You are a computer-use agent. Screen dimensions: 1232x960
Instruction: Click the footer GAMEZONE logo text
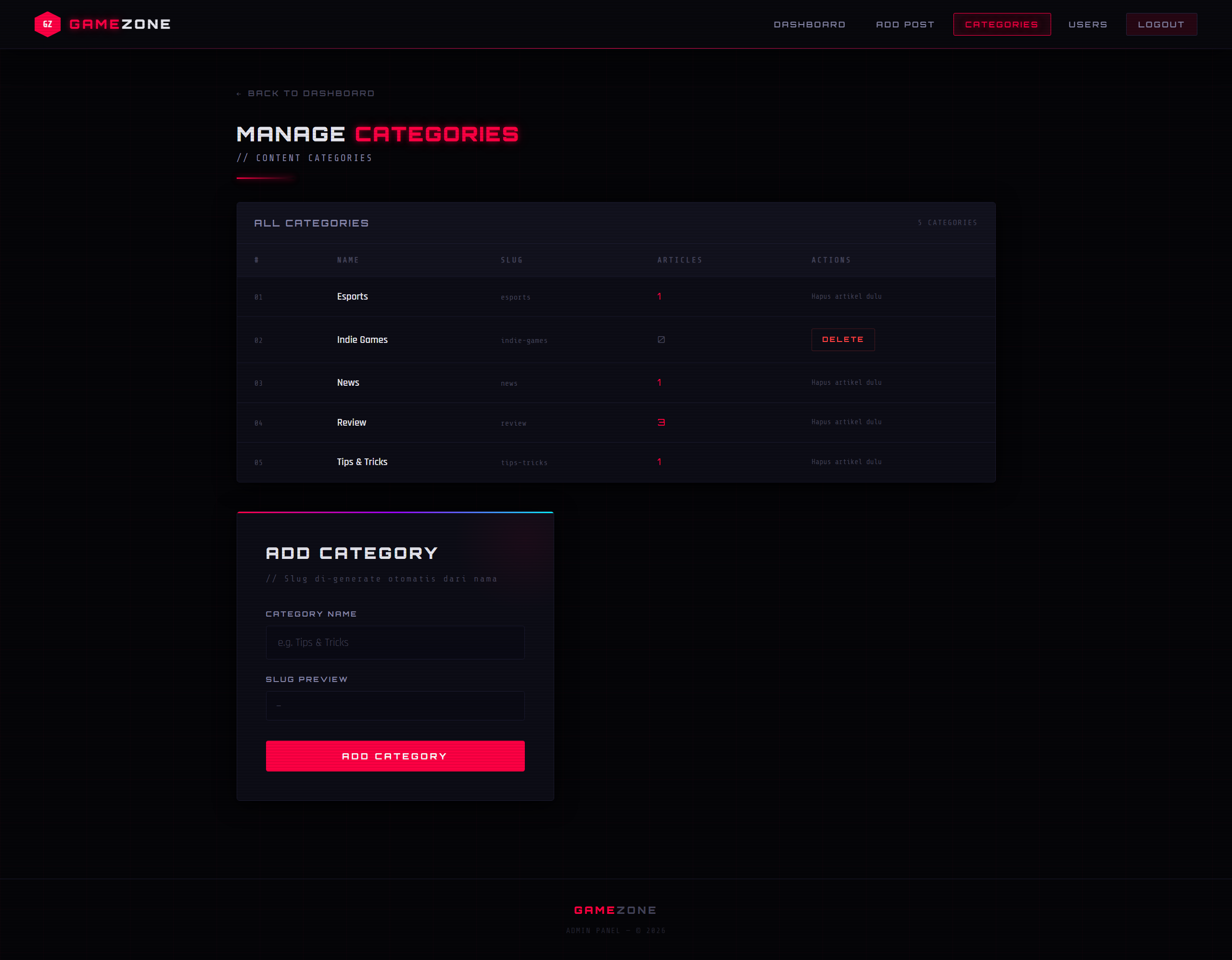(x=615, y=910)
